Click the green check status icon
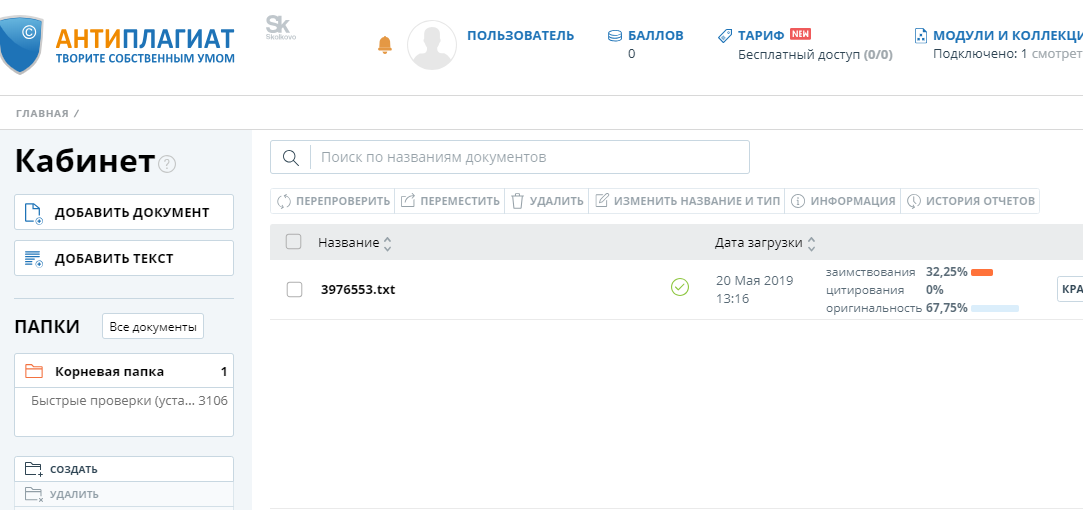Viewport: 1083px width, 510px height. click(x=680, y=288)
